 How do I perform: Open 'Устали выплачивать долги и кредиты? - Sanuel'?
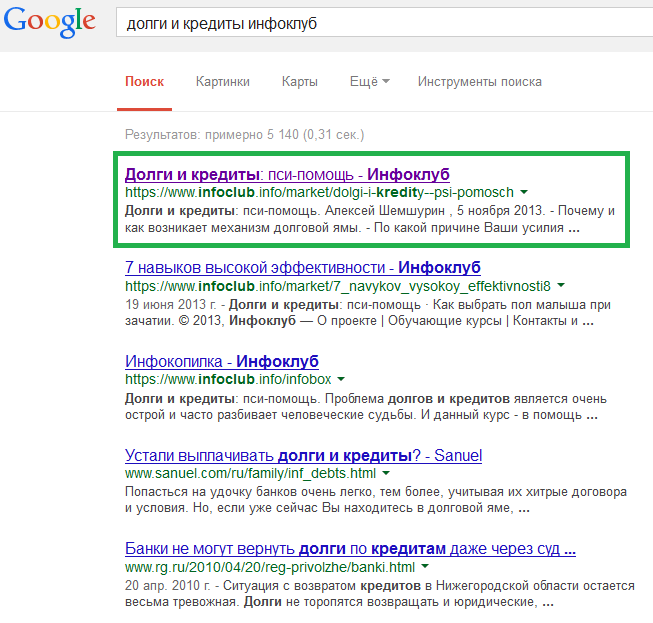(x=304, y=456)
